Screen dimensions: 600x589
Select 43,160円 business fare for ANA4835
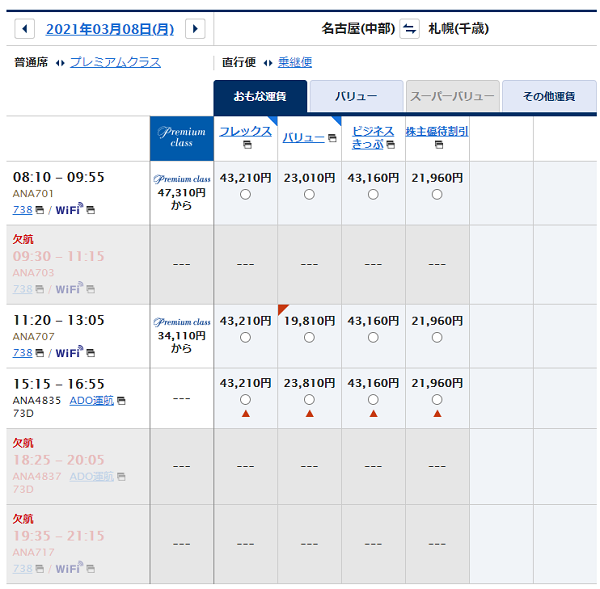click(373, 400)
